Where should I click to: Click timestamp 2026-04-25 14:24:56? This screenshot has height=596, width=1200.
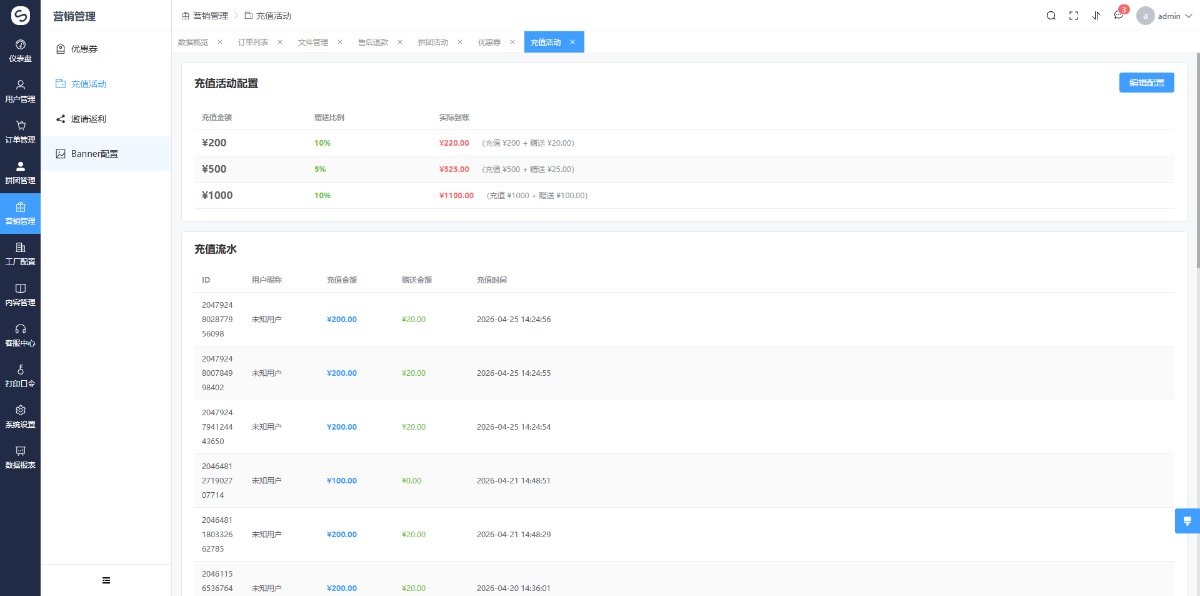514,319
